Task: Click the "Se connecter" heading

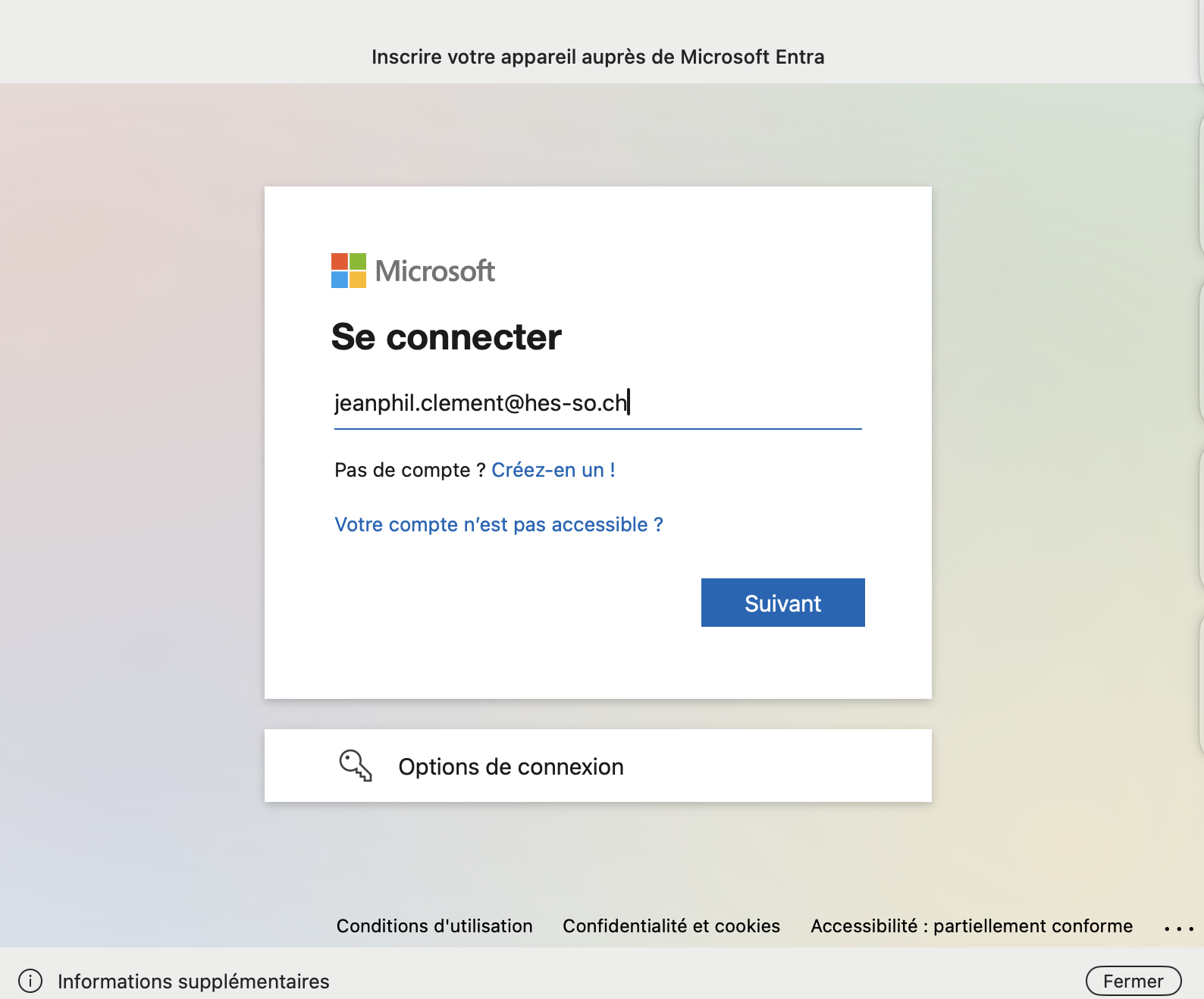Action: 447,337
